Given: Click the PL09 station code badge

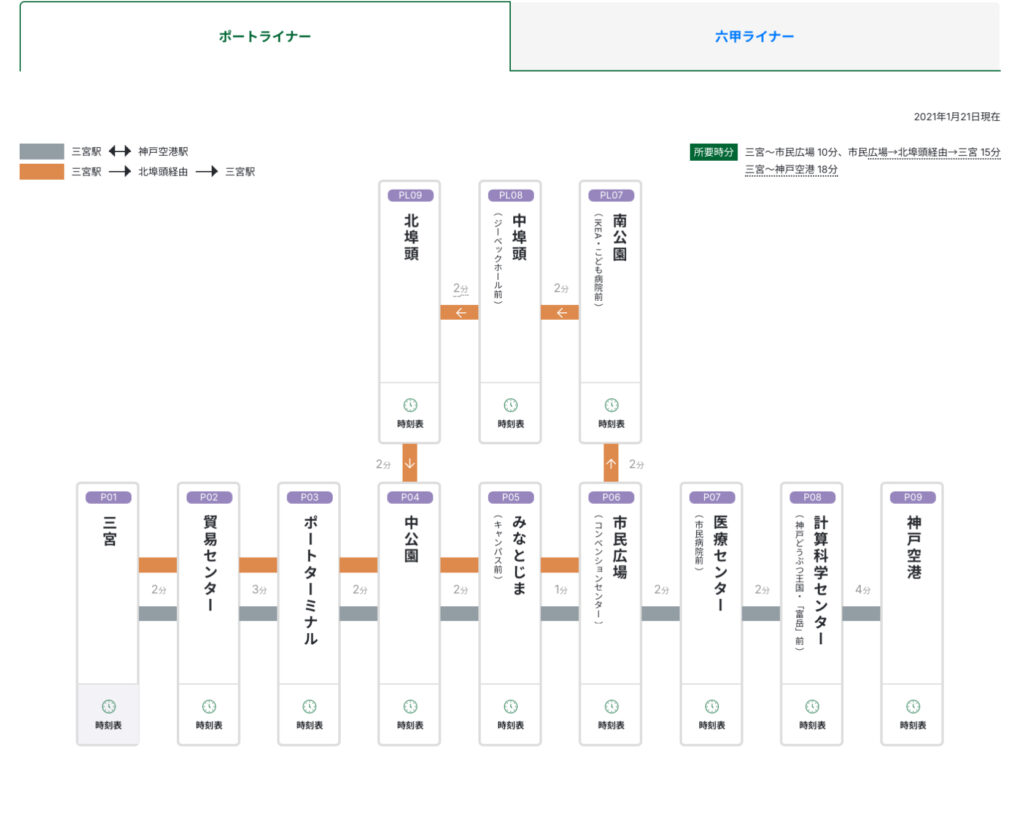Looking at the screenshot, I should tap(410, 195).
